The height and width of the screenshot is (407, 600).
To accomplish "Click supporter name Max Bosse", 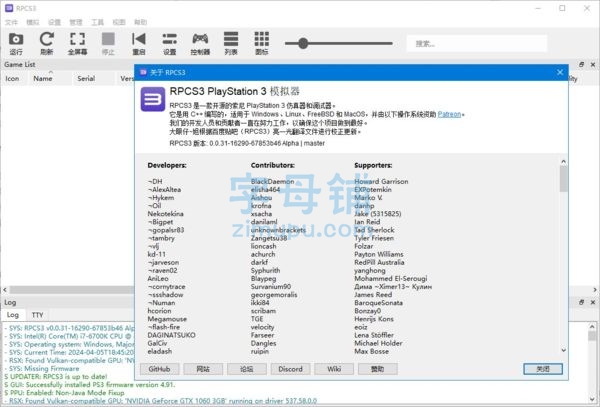I will [372, 351].
